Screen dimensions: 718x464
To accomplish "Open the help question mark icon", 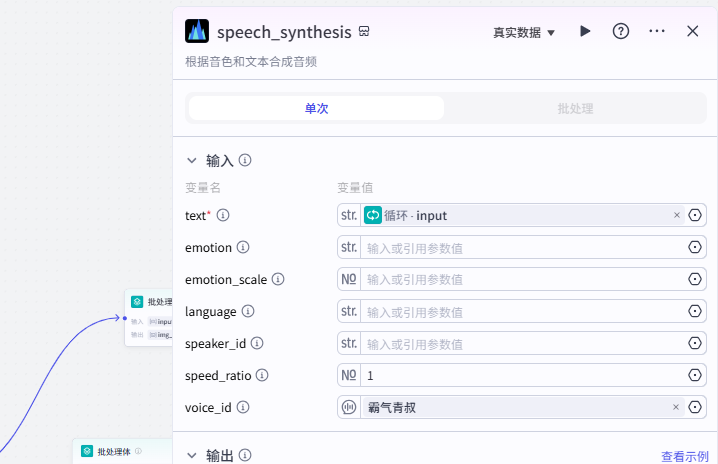I will coord(620,31).
